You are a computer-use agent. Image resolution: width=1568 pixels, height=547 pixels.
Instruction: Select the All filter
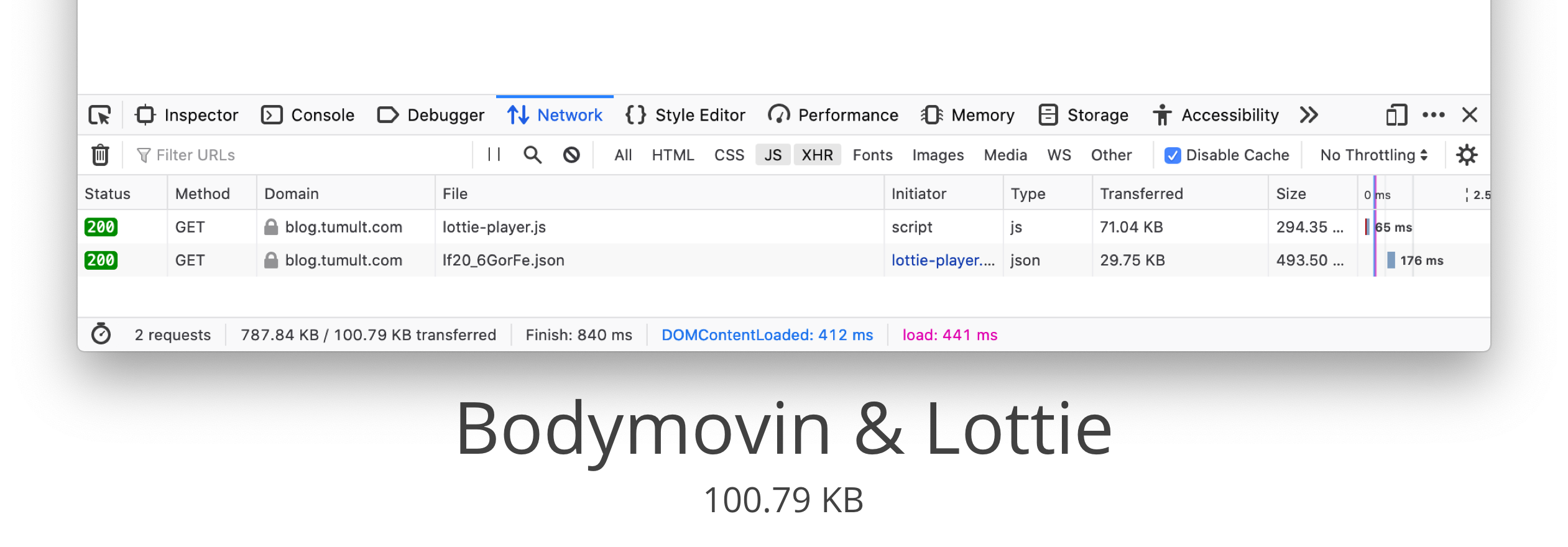tap(623, 155)
